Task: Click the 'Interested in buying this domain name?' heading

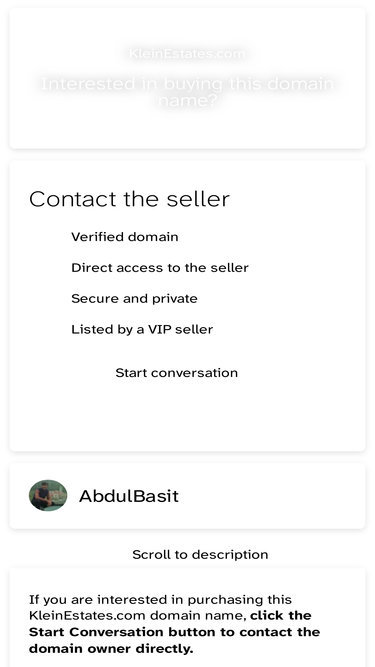Action: click(187, 92)
